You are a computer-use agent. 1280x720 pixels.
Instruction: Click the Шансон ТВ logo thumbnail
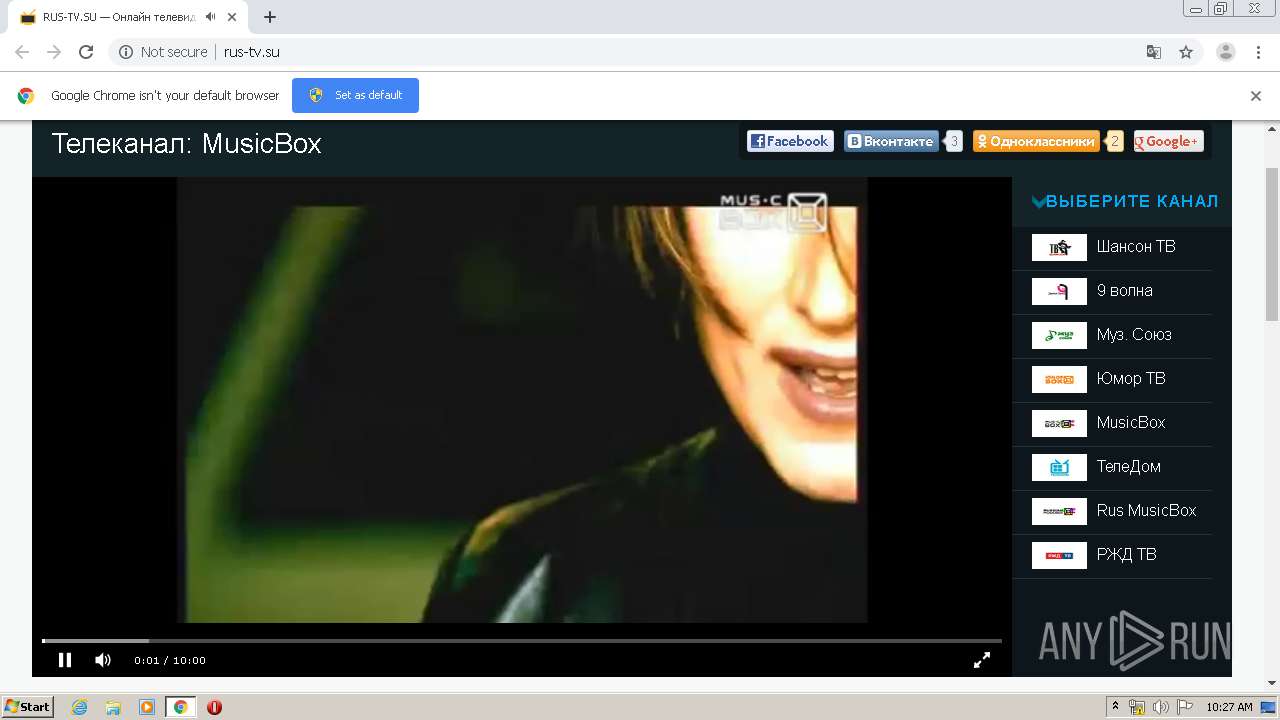(1059, 247)
